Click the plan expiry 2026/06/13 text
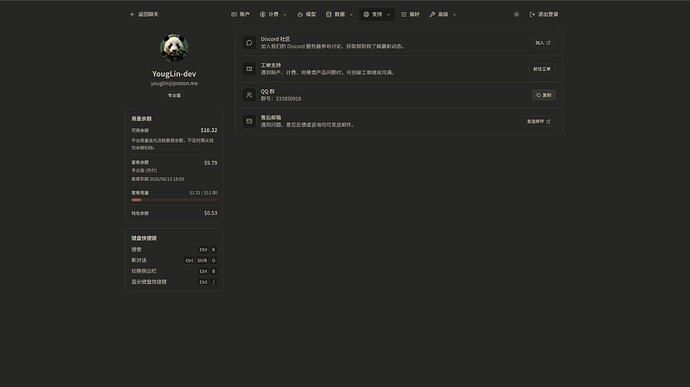 tap(158, 179)
